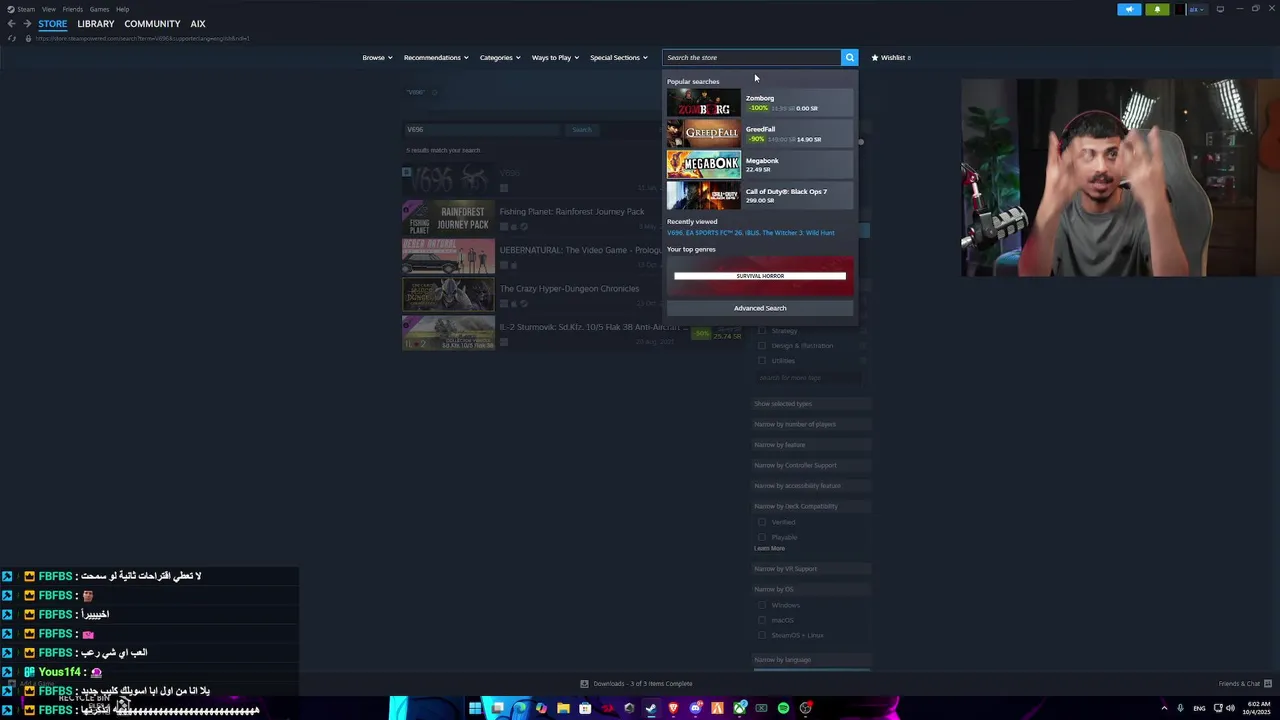Check the macOS filter

click(762, 620)
